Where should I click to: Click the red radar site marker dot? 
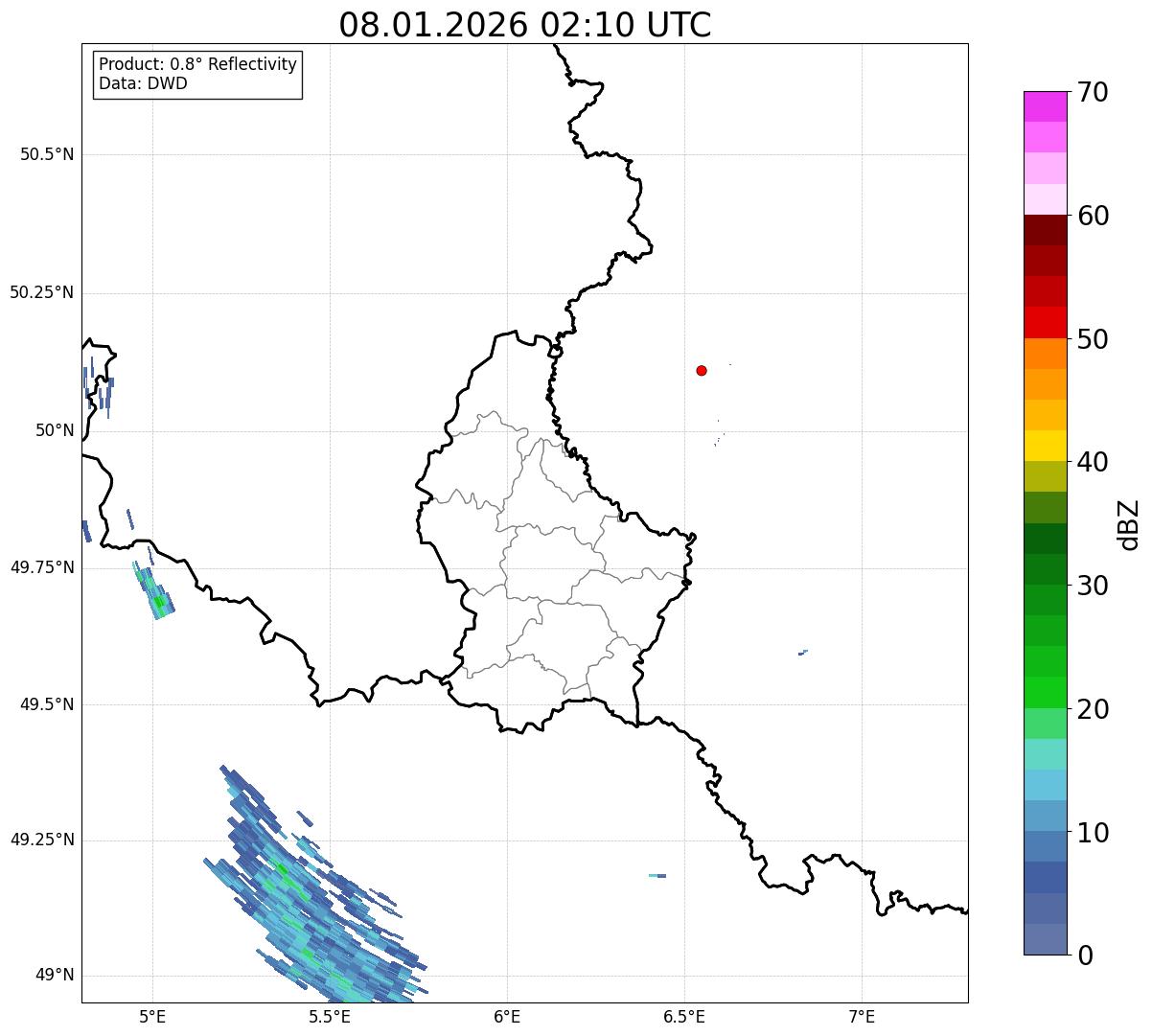(x=702, y=370)
